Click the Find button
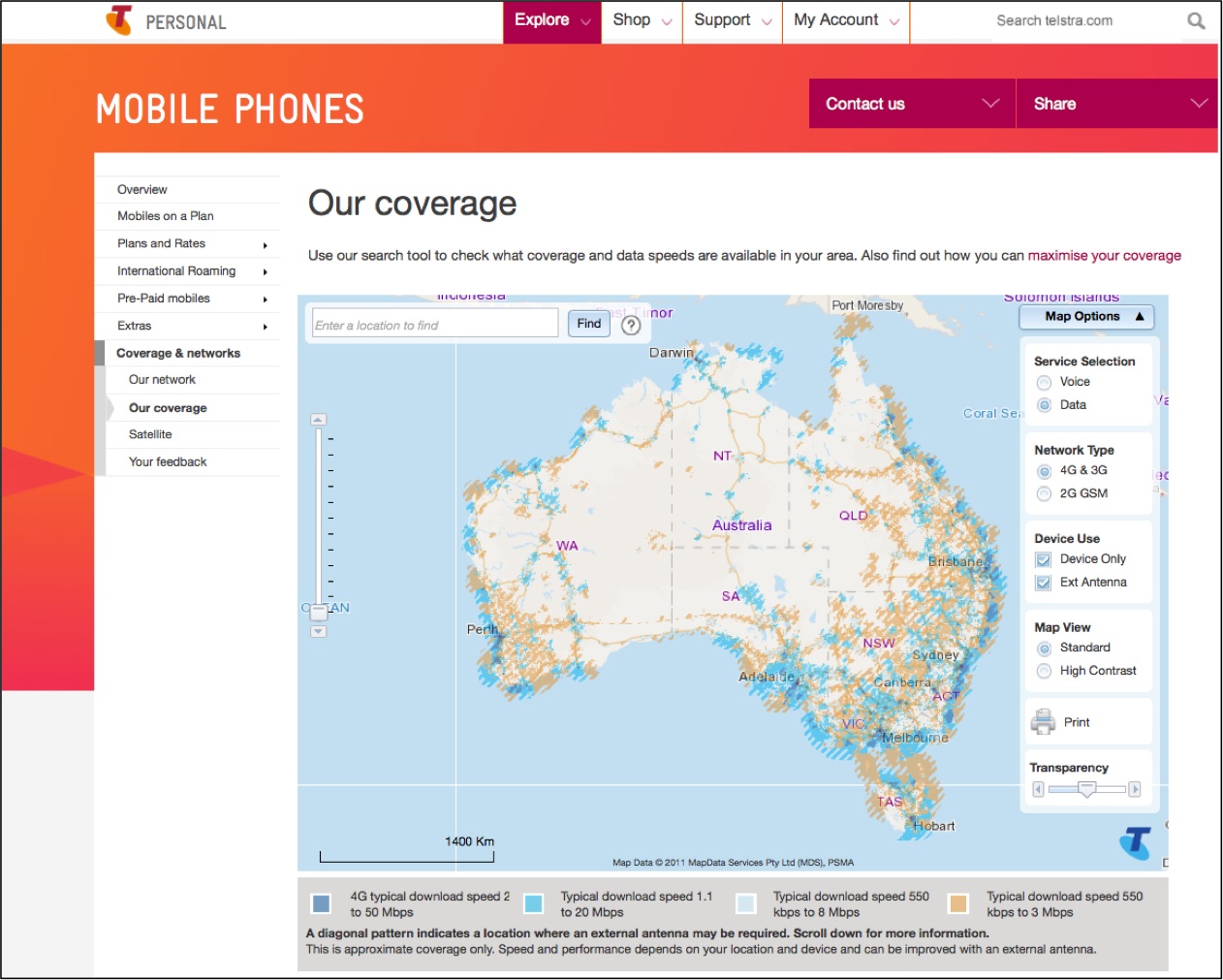Screen dimensions: 1223x980 588,323
